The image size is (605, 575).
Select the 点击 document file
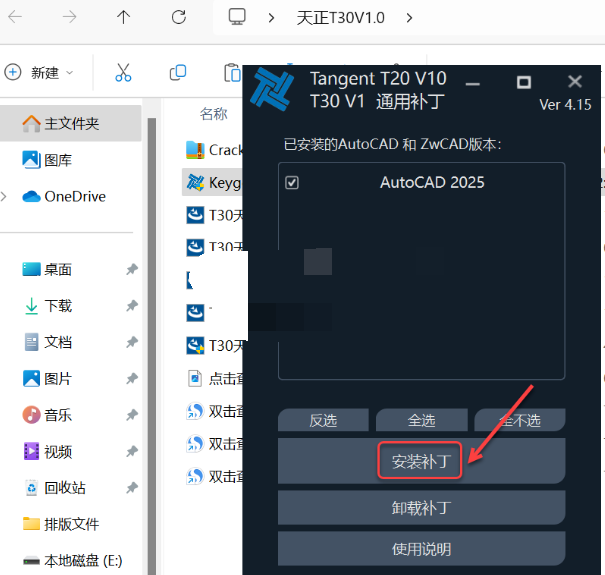click(x=215, y=379)
